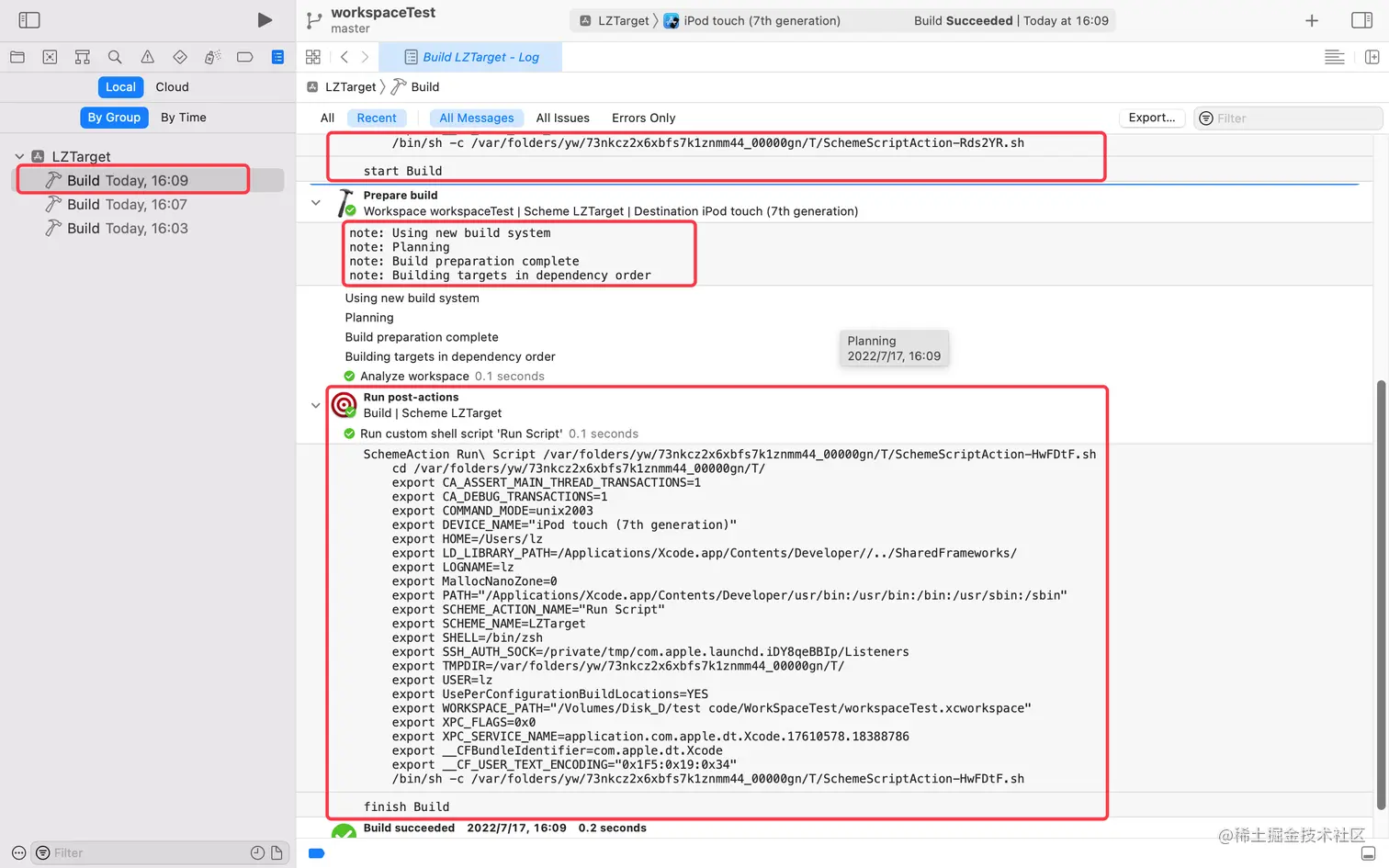Click the Run post-actions target icon
The height and width of the screenshot is (868, 1389).
click(344, 405)
